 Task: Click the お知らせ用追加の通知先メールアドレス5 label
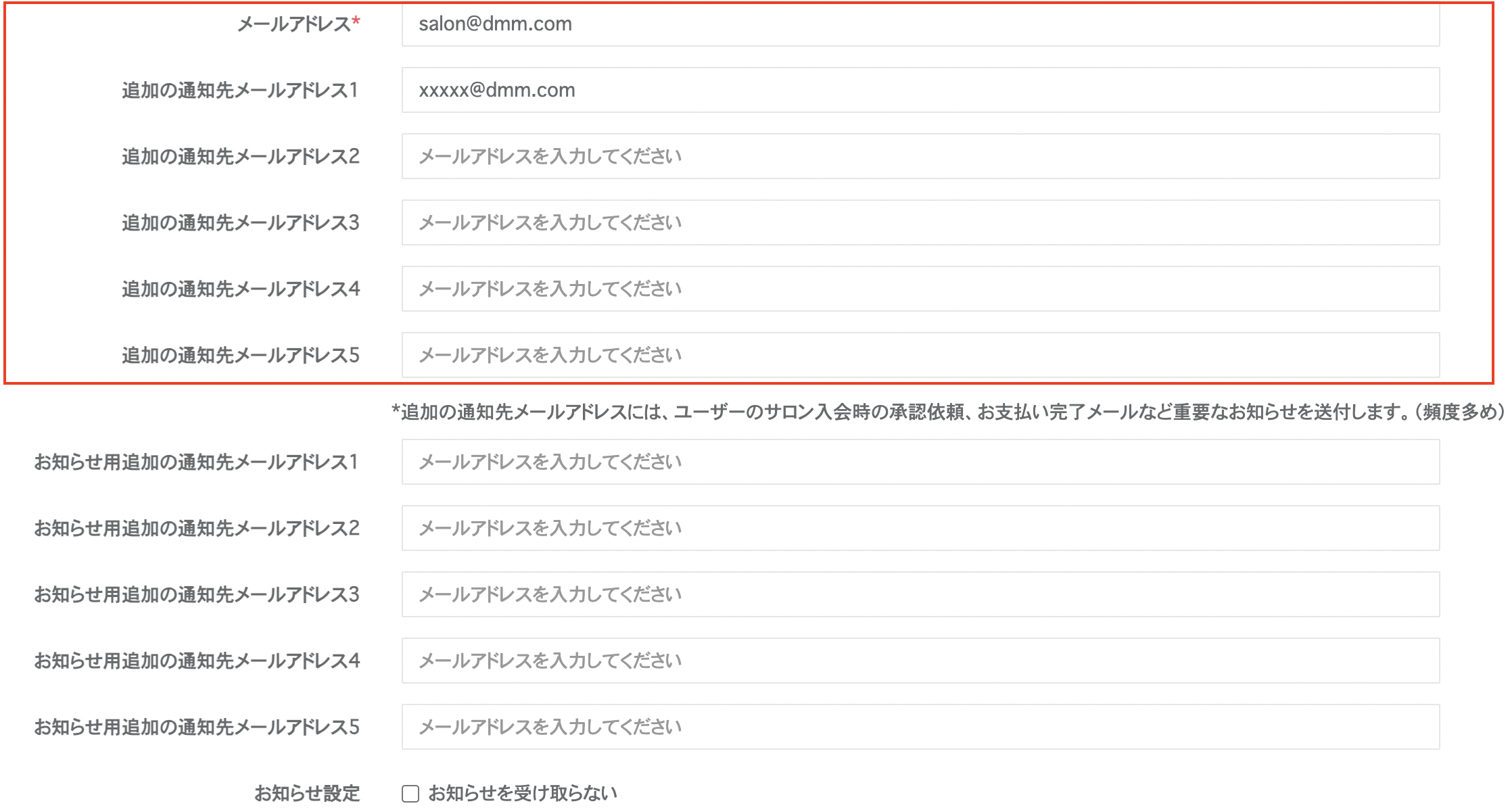[x=196, y=727]
